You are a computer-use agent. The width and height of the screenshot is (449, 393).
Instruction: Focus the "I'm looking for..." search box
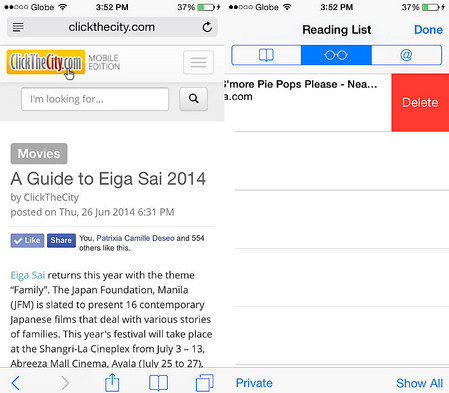pos(95,99)
